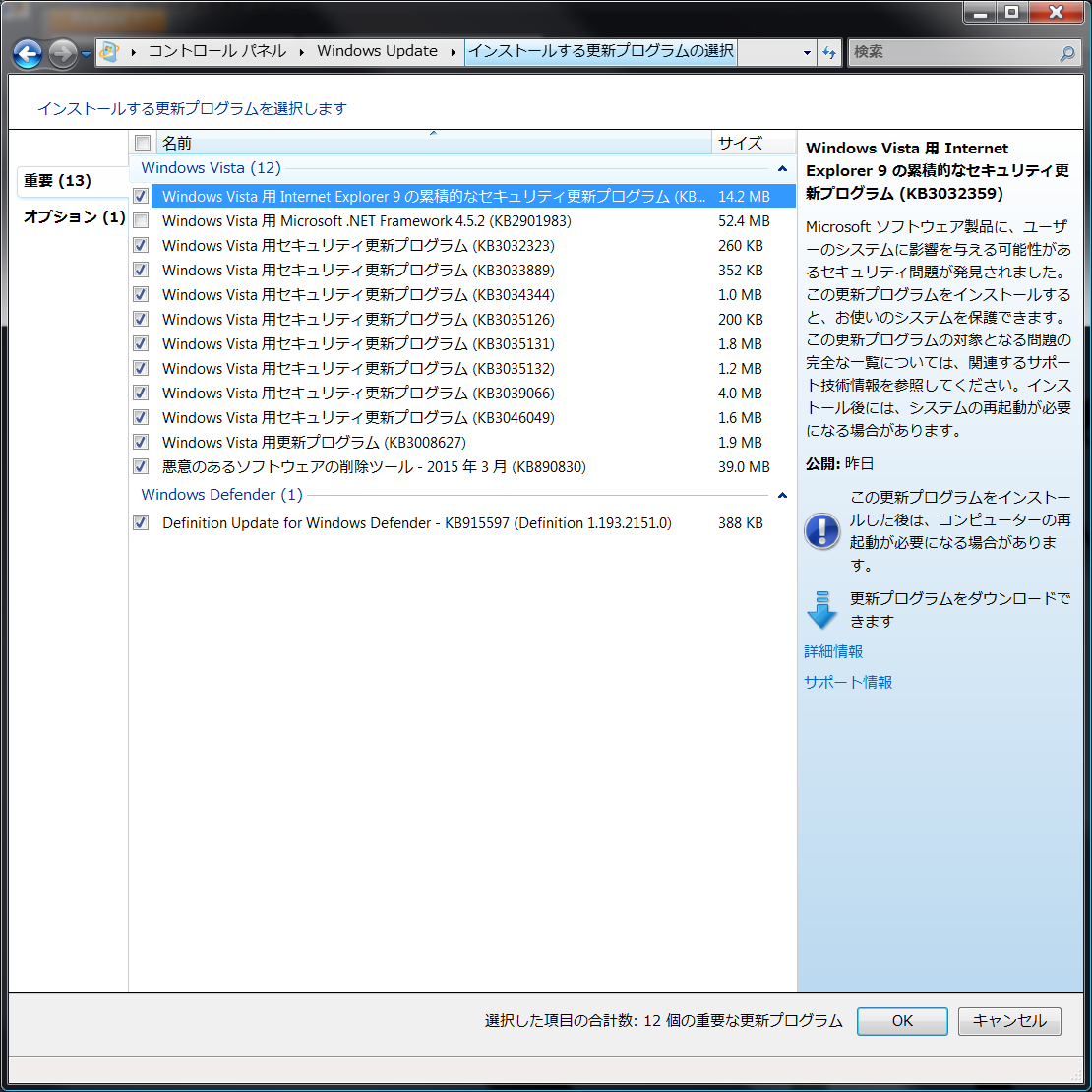The image size is (1092, 1092).
Task: Click コントロール パネル in the breadcrumb
Action: (217, 51)
